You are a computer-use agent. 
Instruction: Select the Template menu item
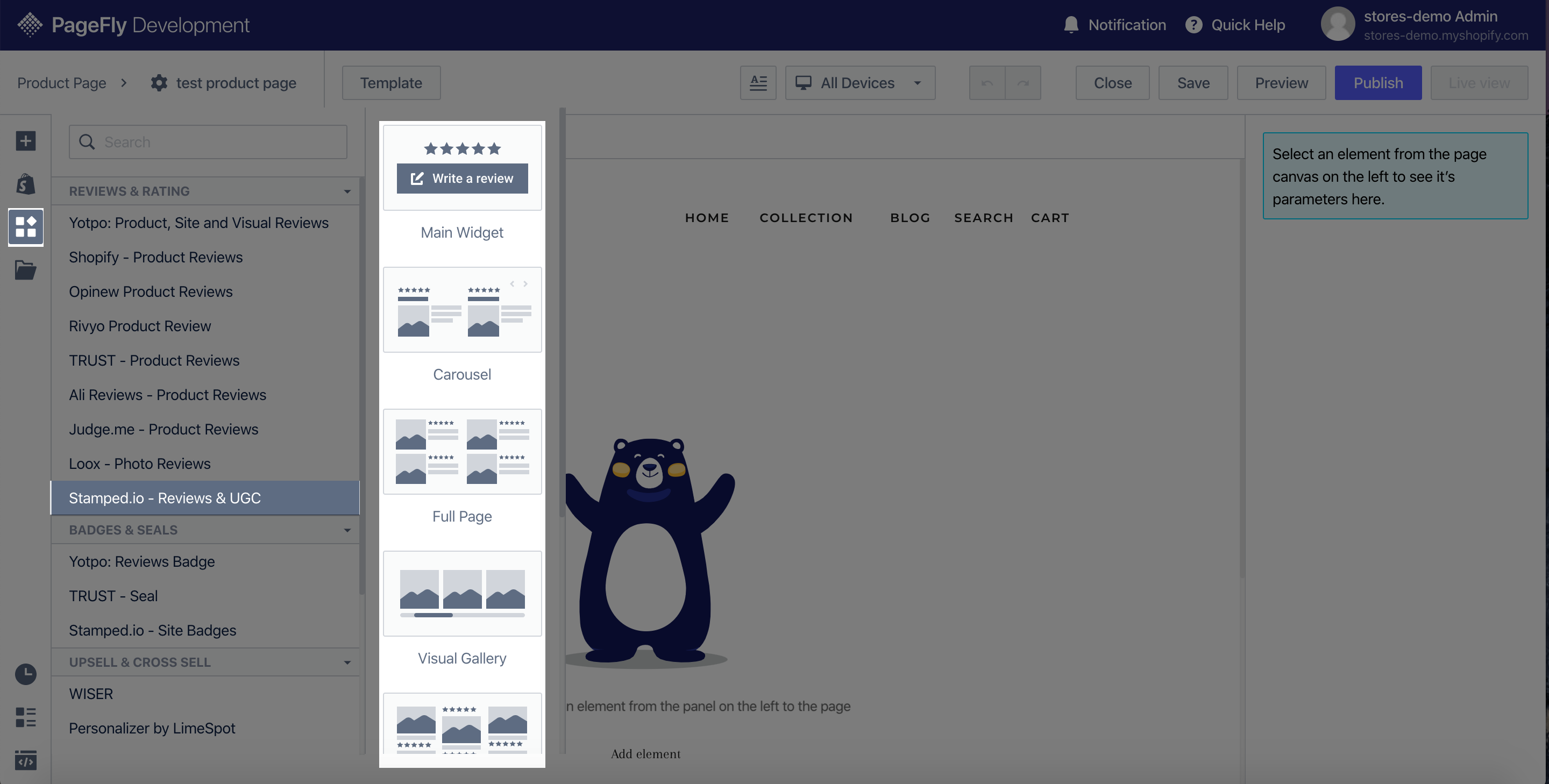(x=390, y=82)
